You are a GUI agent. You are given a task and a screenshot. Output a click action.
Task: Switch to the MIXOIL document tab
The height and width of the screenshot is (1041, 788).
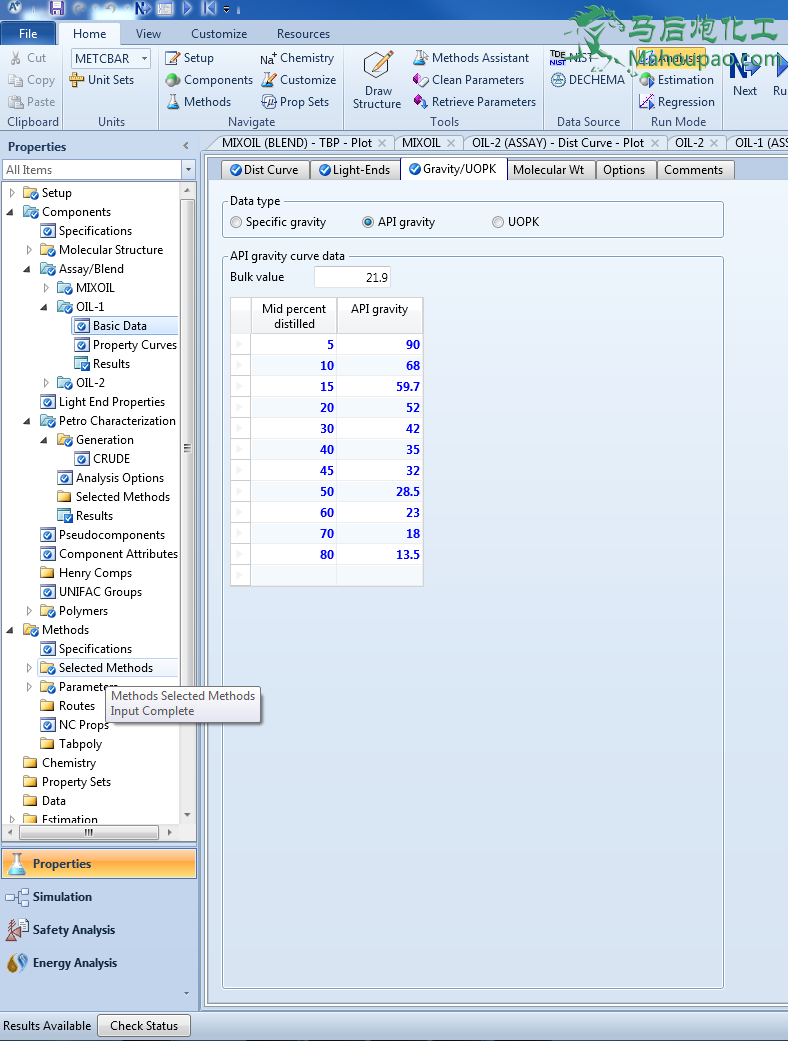click(421, 143)
